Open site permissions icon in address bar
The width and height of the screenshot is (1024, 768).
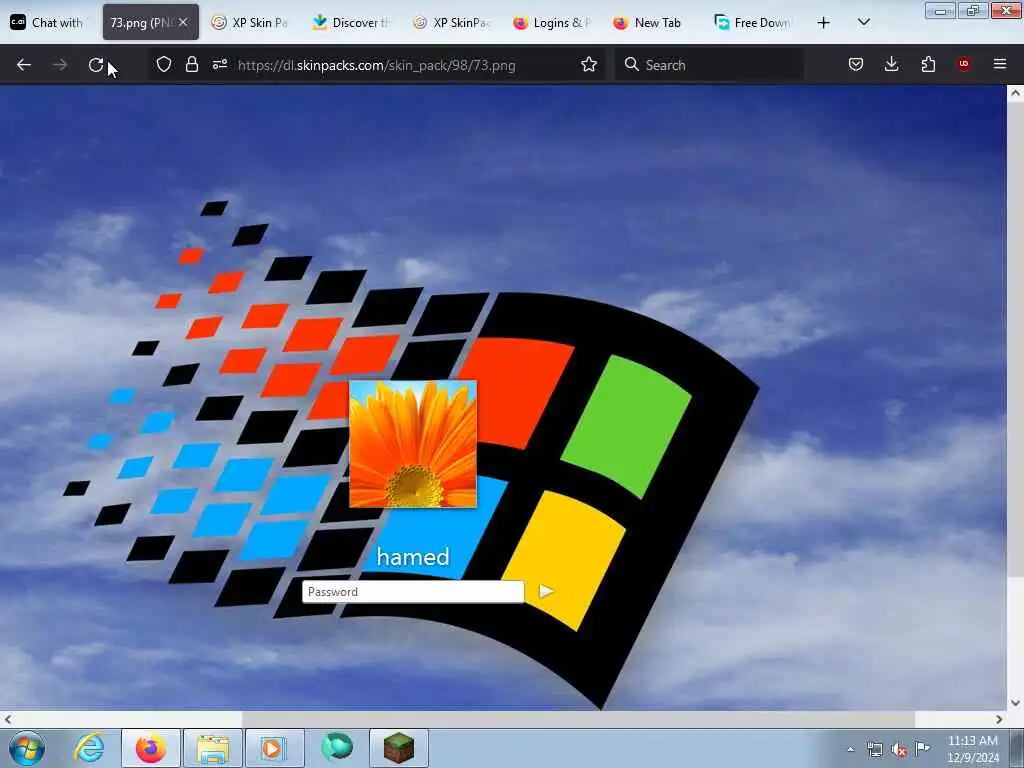220,65
